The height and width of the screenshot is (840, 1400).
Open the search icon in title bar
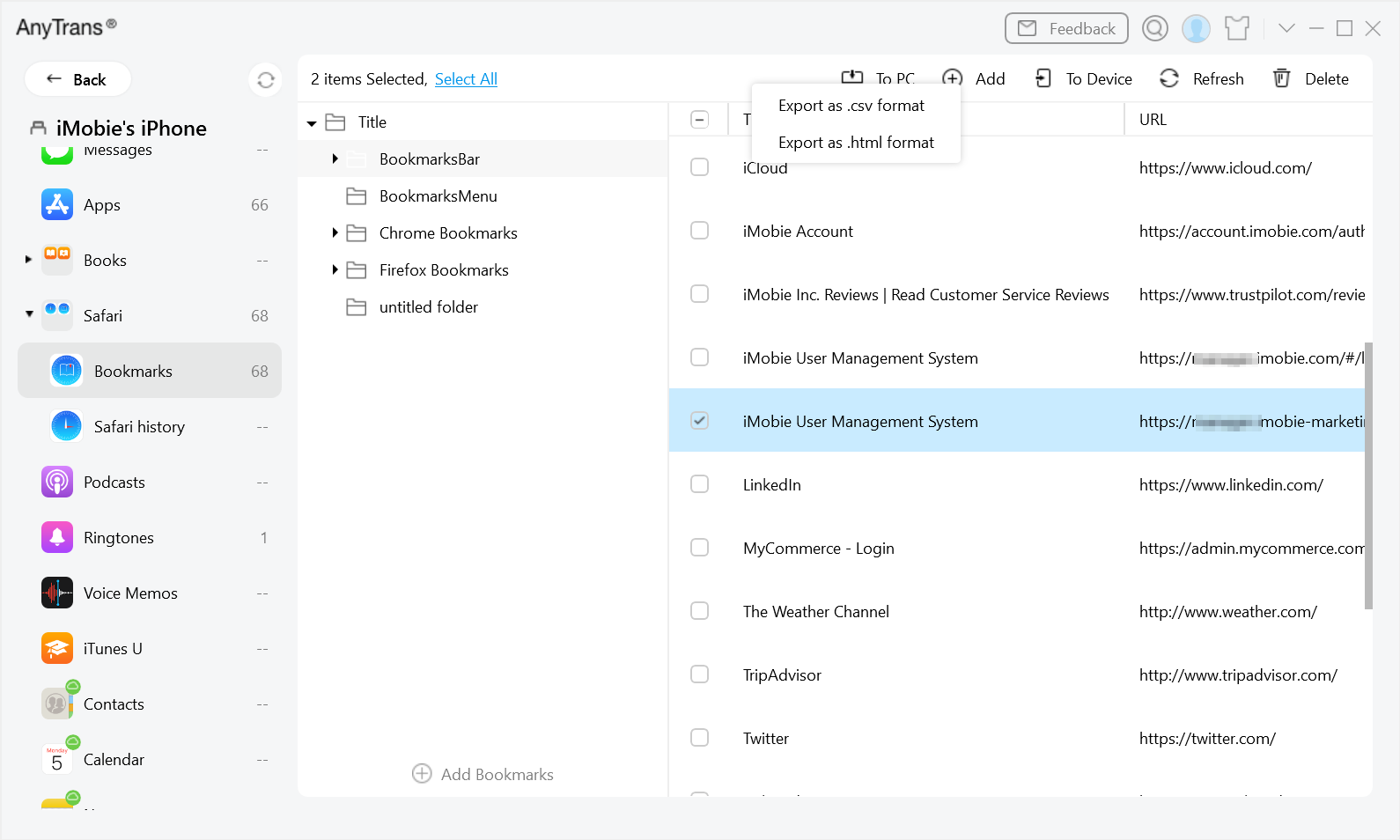coord(1155,28)
